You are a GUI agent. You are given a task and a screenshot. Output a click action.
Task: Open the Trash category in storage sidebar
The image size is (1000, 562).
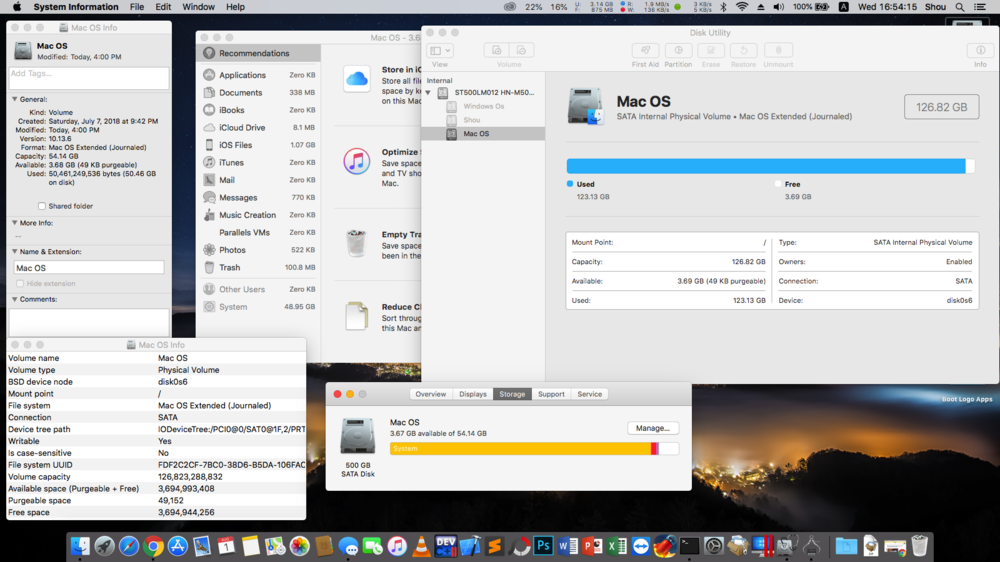(229, 268)
